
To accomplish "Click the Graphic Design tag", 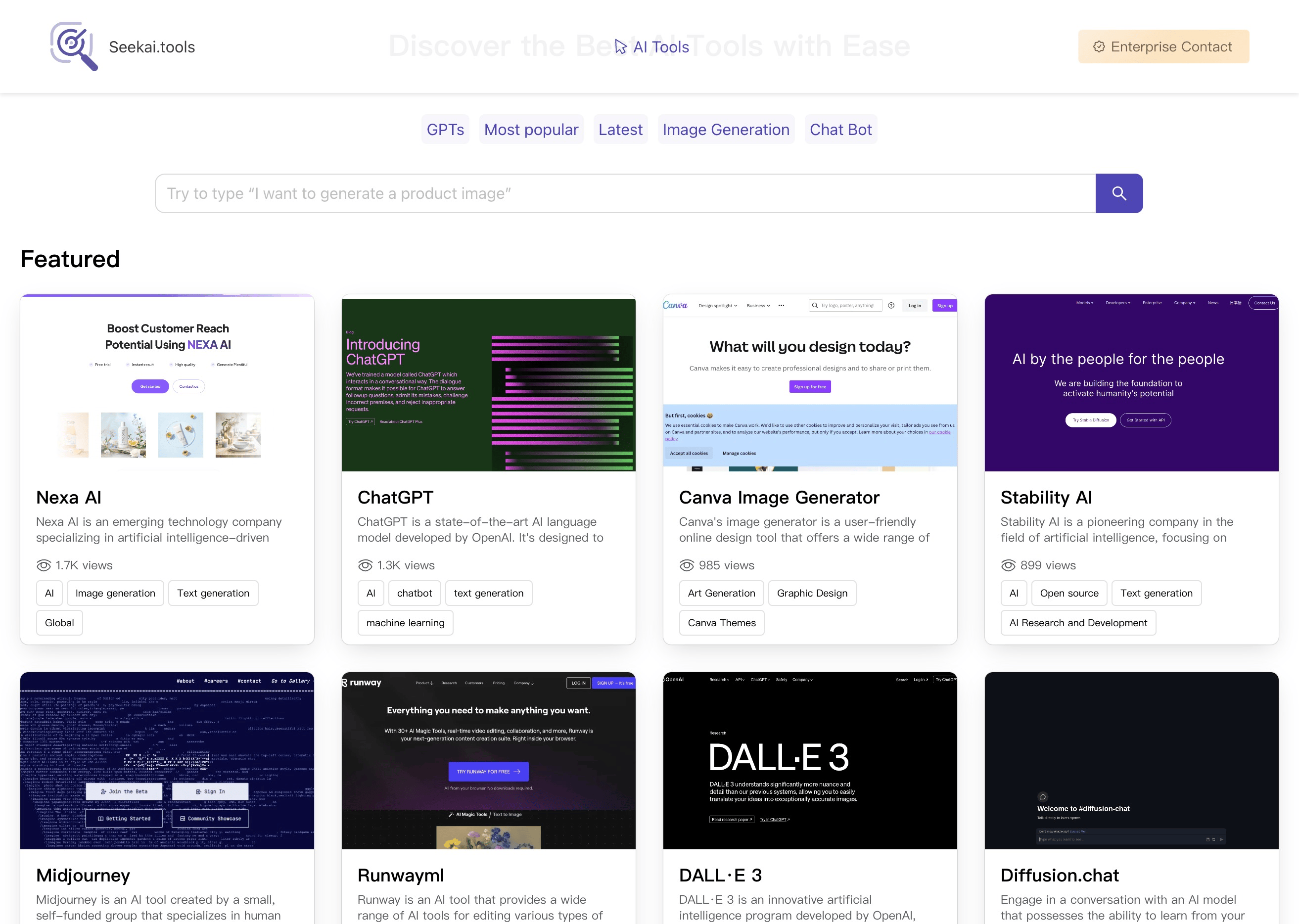I will tap(813, 593).
